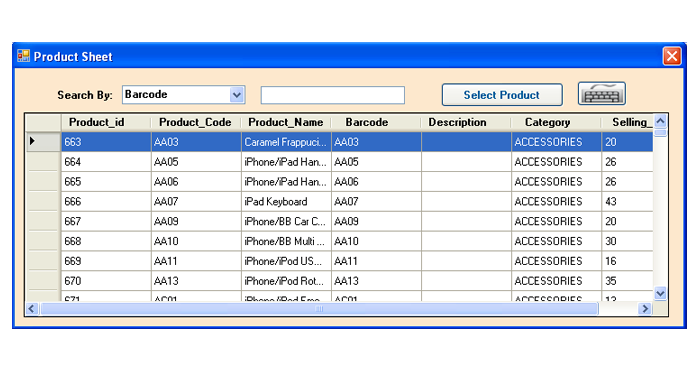The height and width of the screenshot is (371, 700).
Task: Select the iPhone/BB Multi ... name cell
Action: coord(286,241)
